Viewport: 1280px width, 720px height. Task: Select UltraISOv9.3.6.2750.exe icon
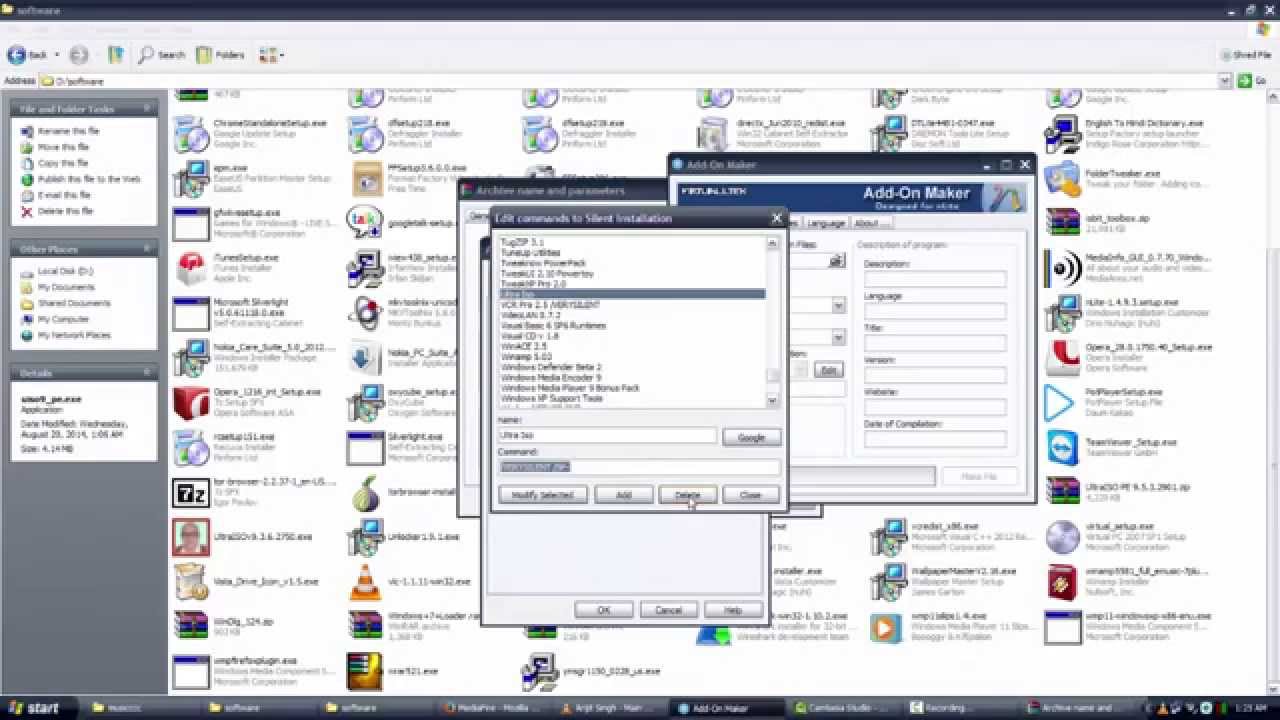click(191, 538)
